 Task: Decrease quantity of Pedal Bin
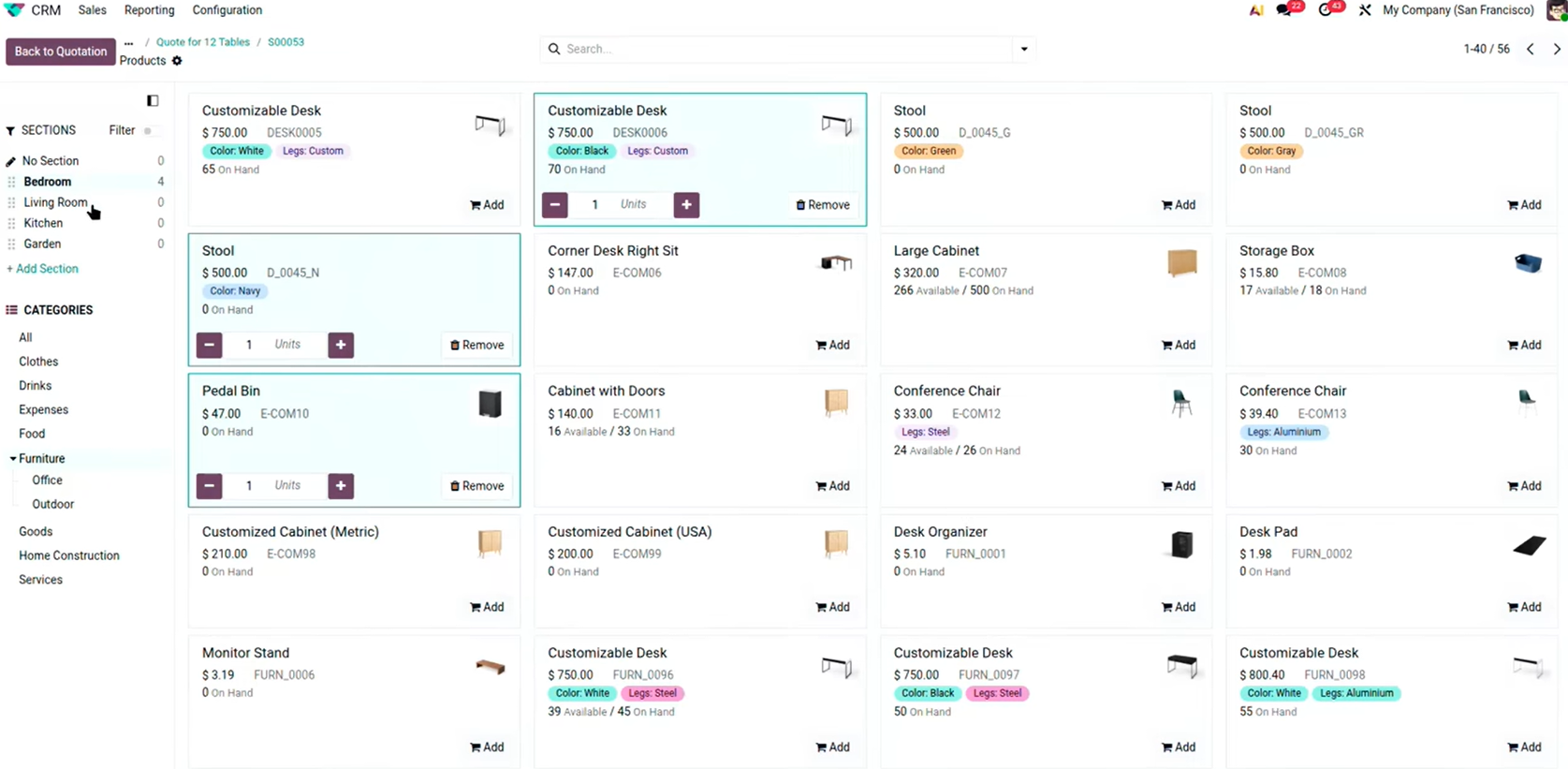pyautogui.click(x=210, y=486)
